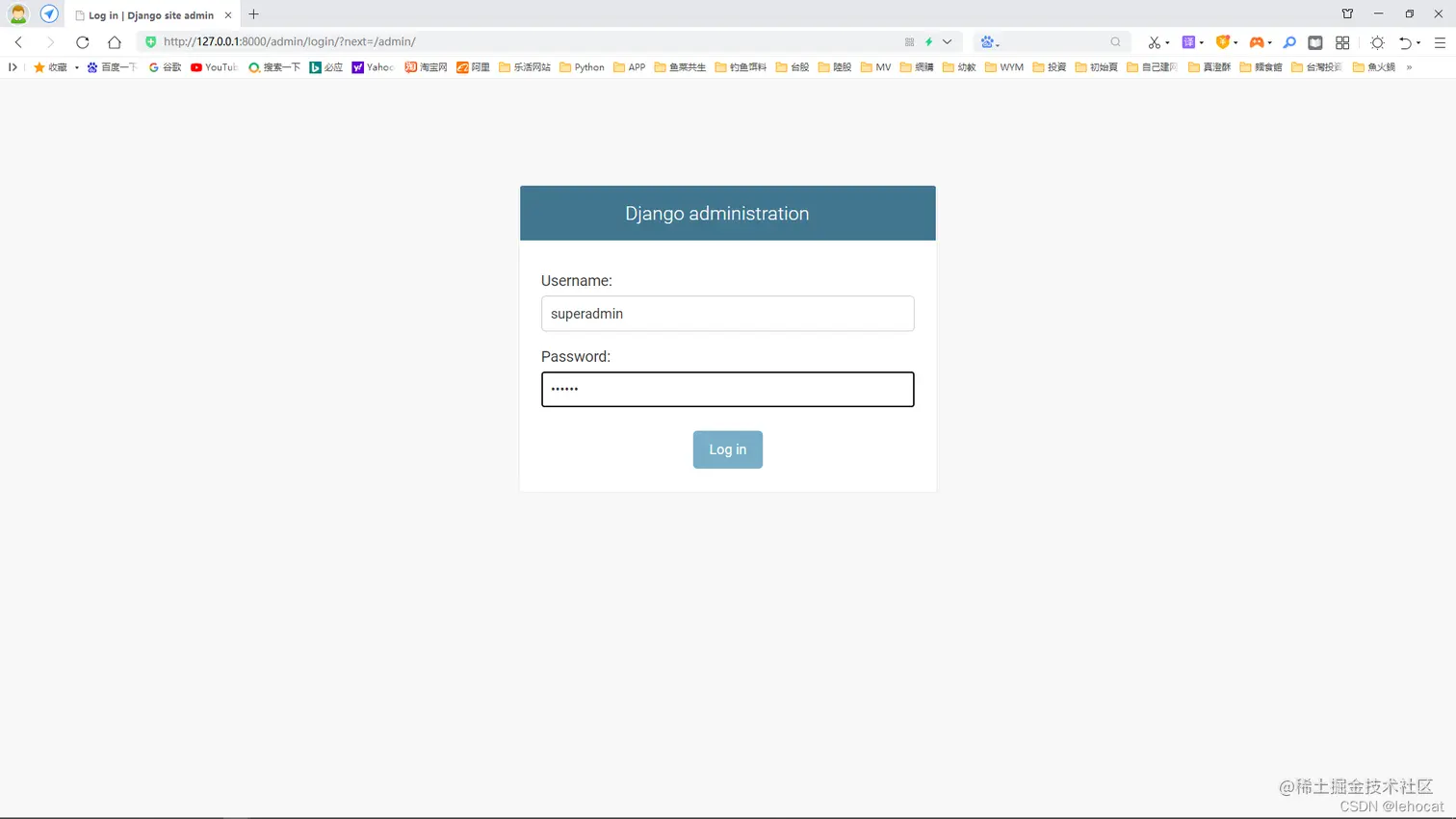Click inside the browser search box
The height and width of the screenshot is (819, 1456).
tap(1054, 42)
